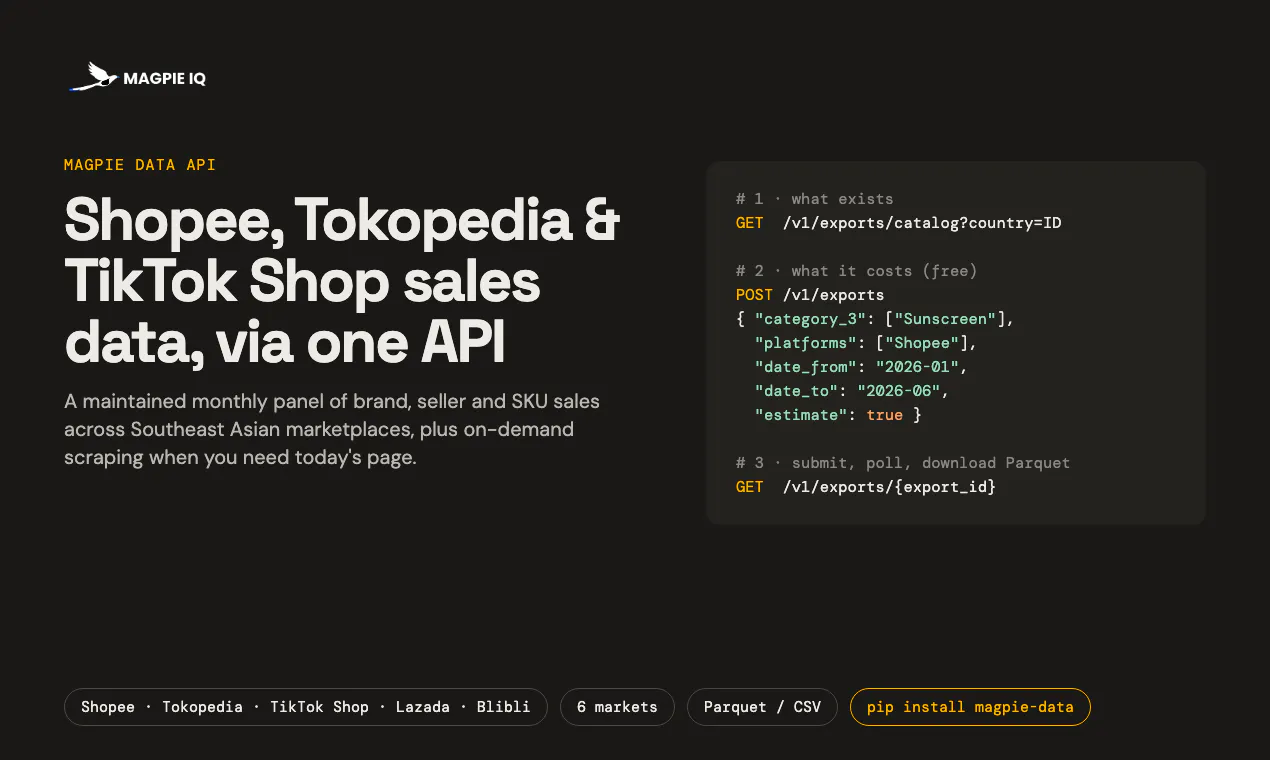Image resolution: width=1270 pixels, height=760 pixels.
Task: Click the GET /v1/exports/catalog?country=ID line
Action: [898, 223]
